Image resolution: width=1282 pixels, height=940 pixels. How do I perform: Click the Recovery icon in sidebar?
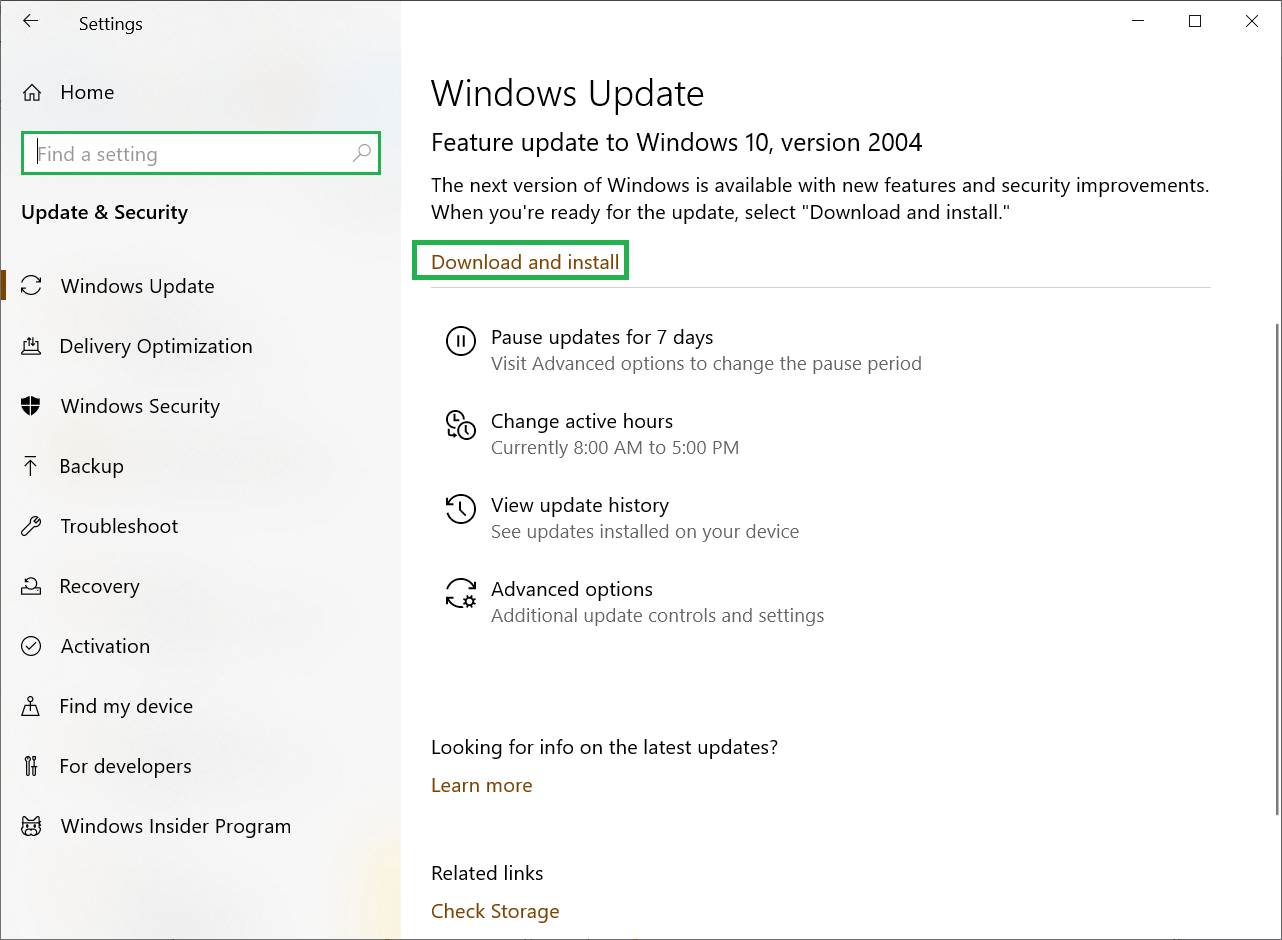click(31, 586)
